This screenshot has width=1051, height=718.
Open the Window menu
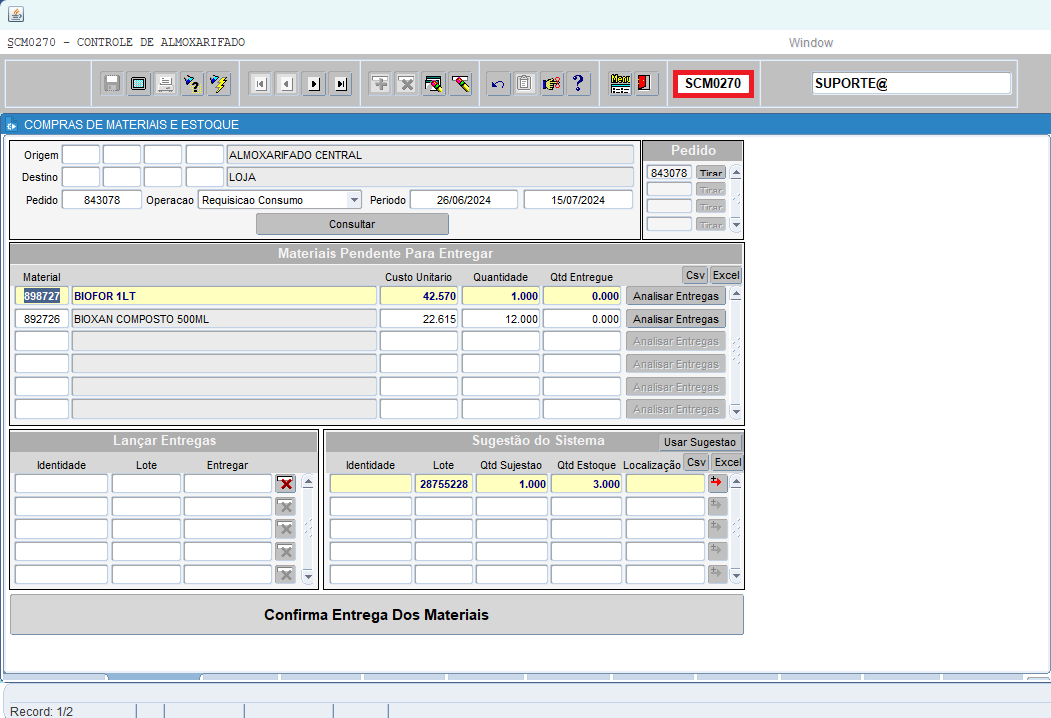point(810,43)
